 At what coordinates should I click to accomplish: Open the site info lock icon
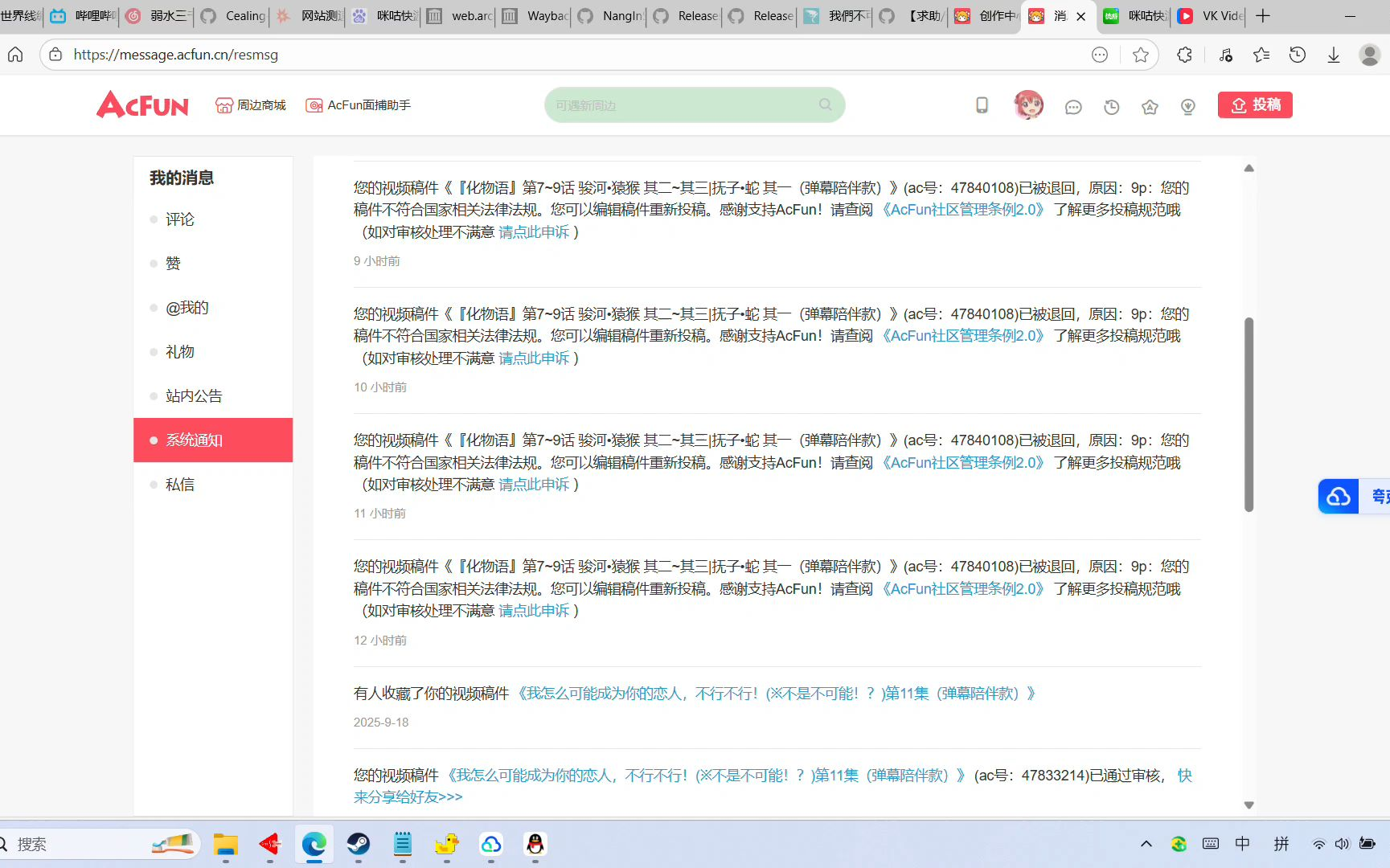tap(55, 55)
